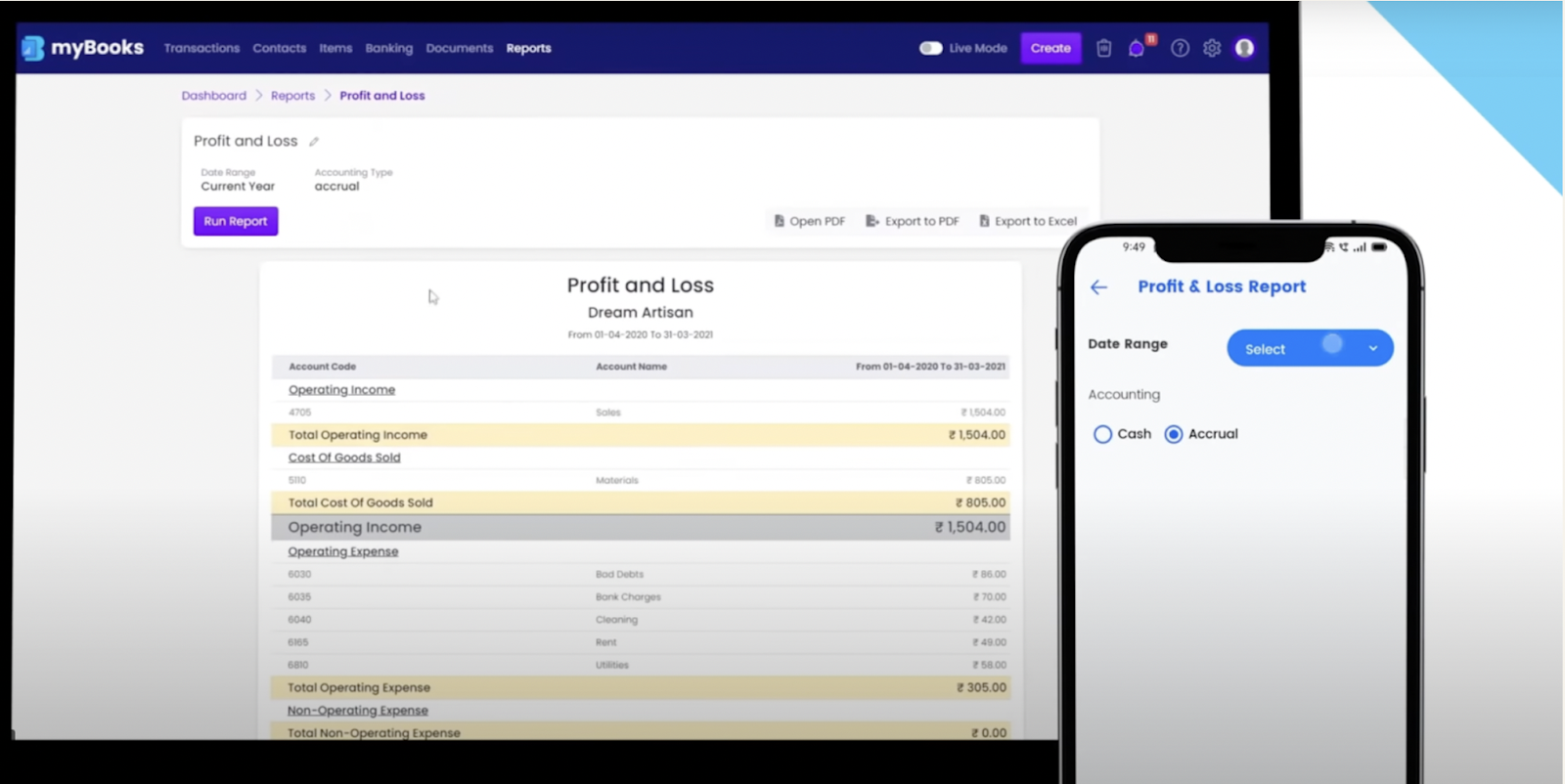The image size is (1565, 784).
Task: Click the Bad Debts account row
Action: click(641, 574)
